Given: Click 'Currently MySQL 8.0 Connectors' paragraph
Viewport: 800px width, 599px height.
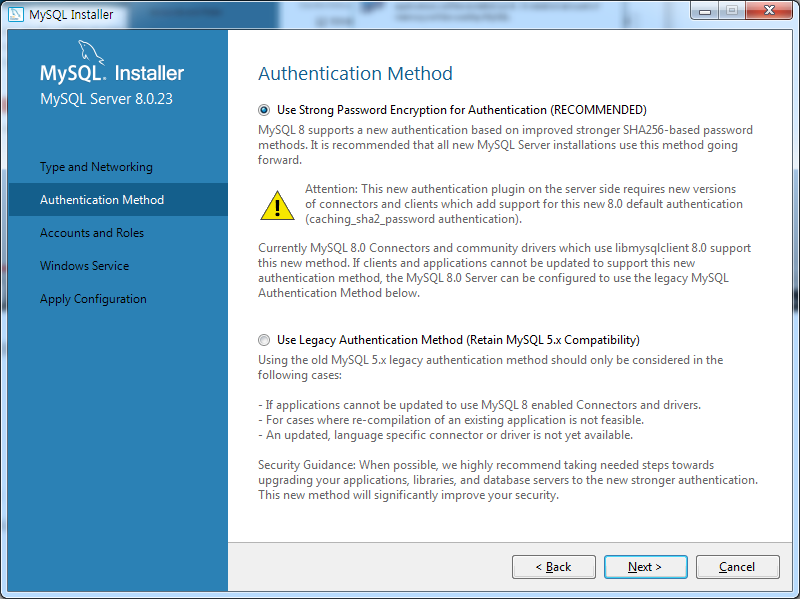Looking at the screenshot, I should coord(504,270).
